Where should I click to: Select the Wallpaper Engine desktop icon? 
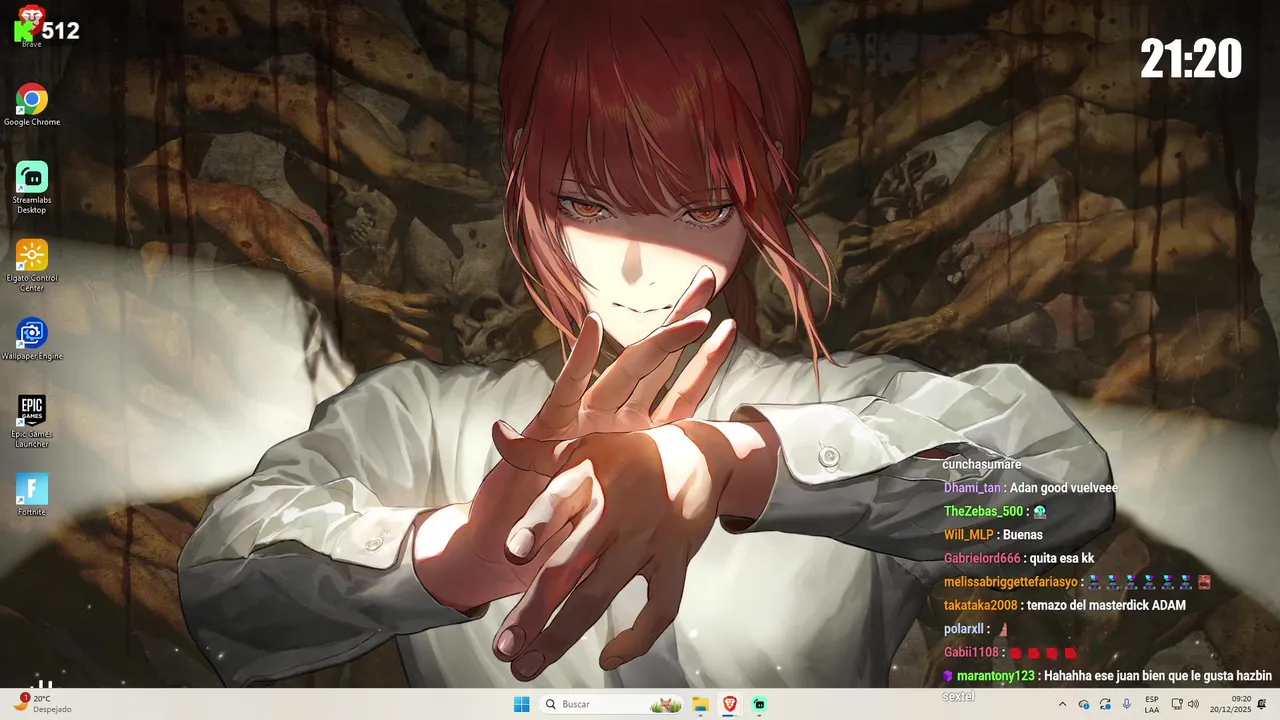coord(32,339)
